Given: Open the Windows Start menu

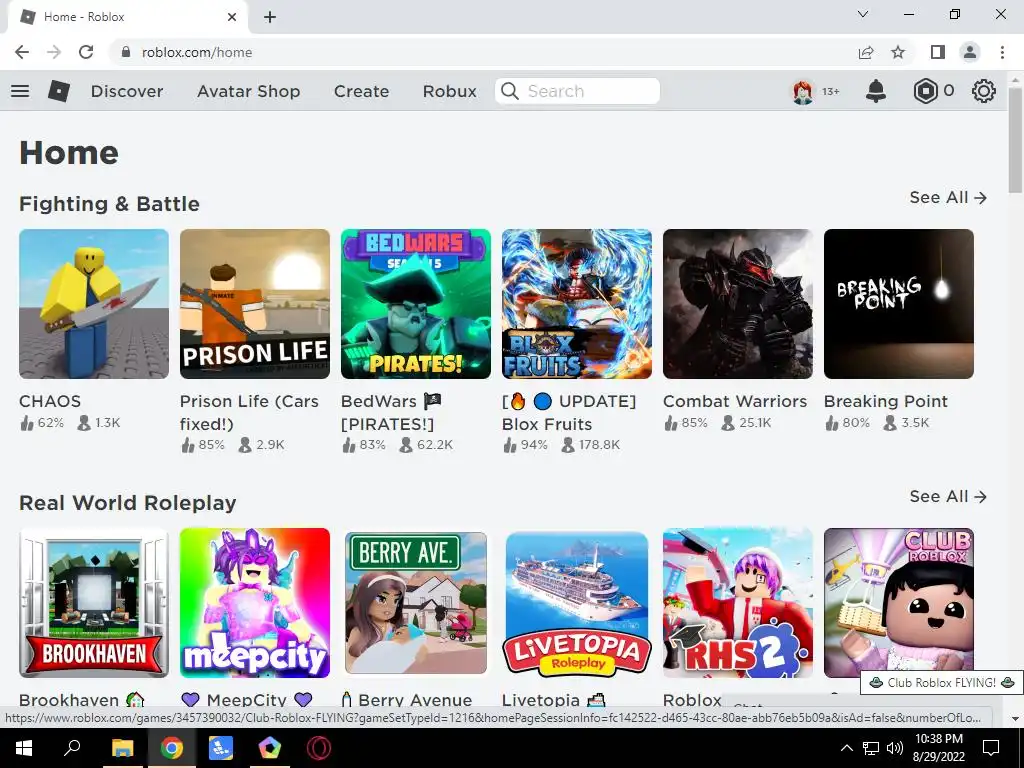Looking at the screenshot, I should (24, 748).
